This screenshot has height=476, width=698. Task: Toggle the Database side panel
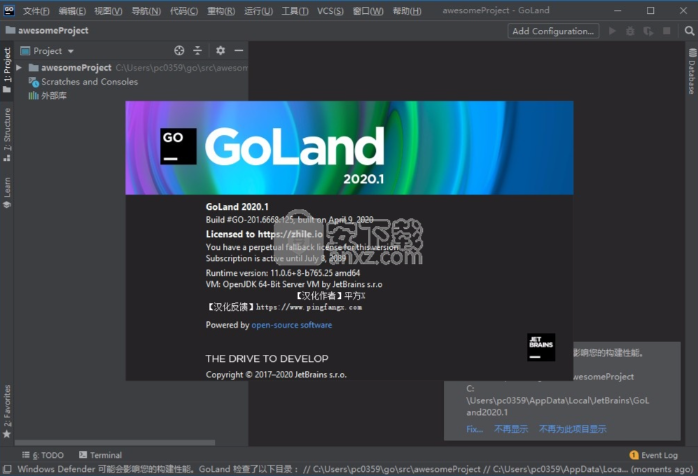691,76
